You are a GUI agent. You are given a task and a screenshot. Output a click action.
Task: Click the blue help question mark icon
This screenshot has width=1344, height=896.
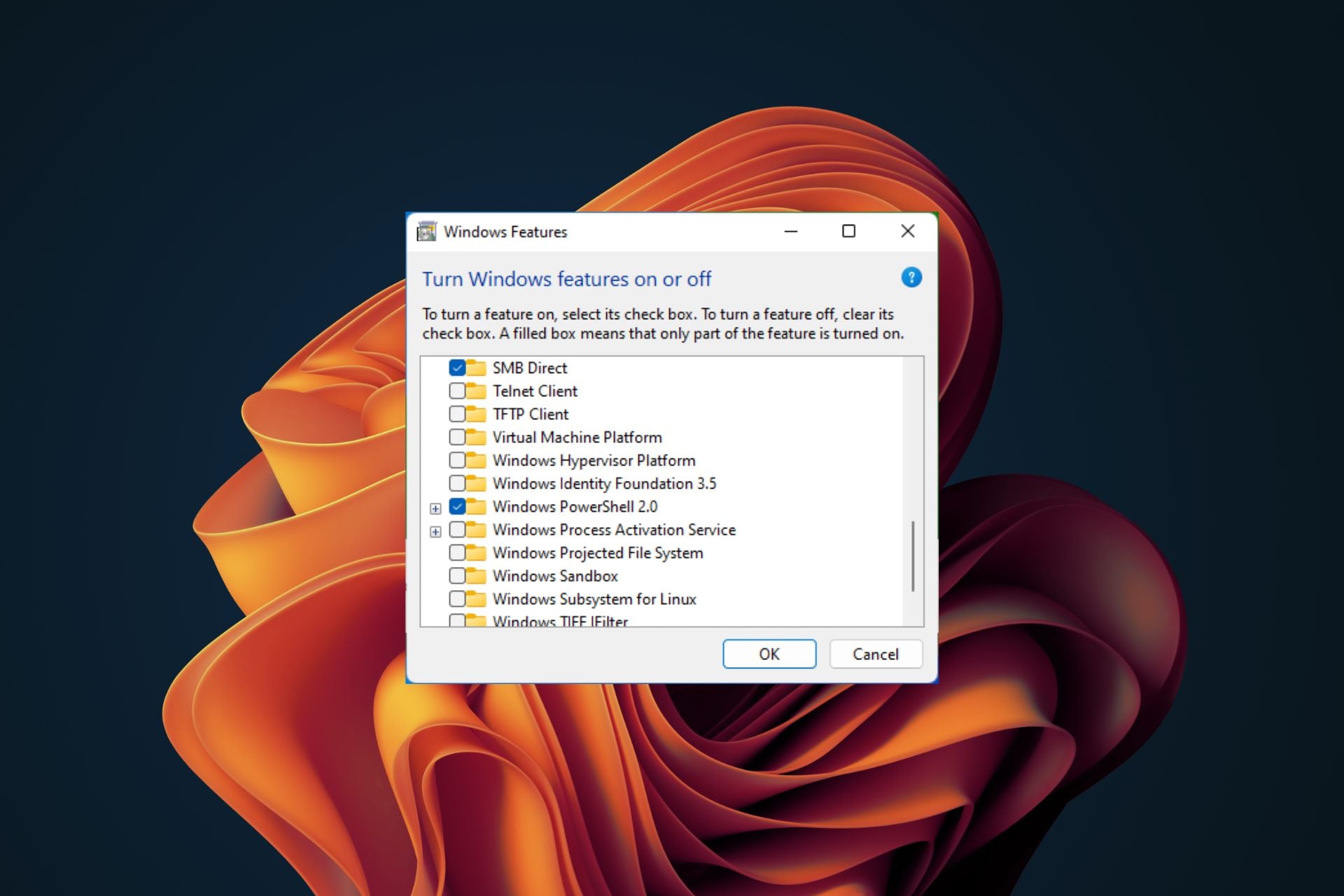[911, 278]
